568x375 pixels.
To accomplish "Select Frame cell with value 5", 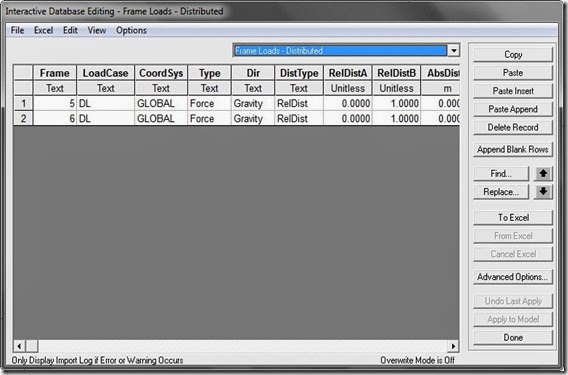I will click(x=55, y=103).
